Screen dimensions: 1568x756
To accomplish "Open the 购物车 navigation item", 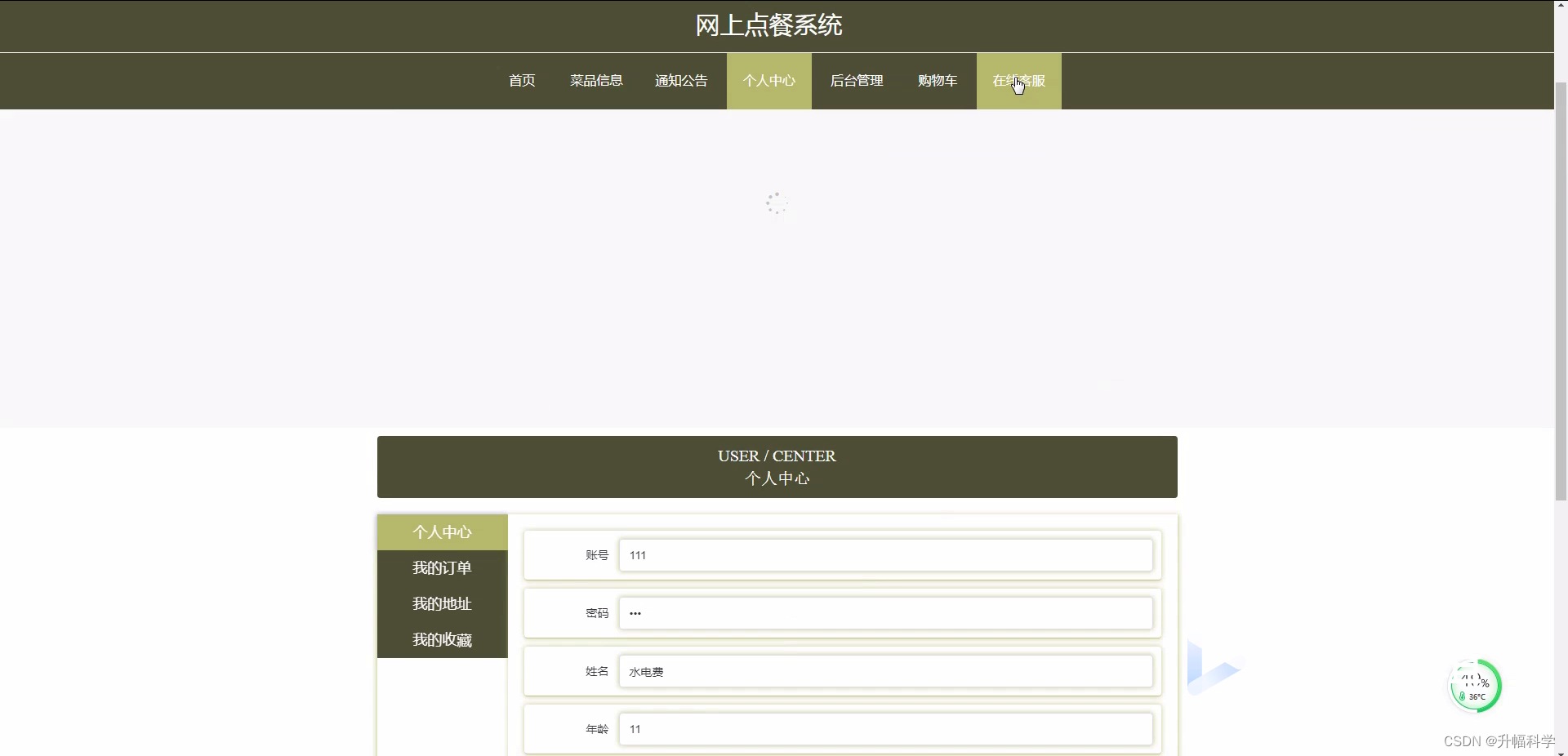I will [938, 81].
